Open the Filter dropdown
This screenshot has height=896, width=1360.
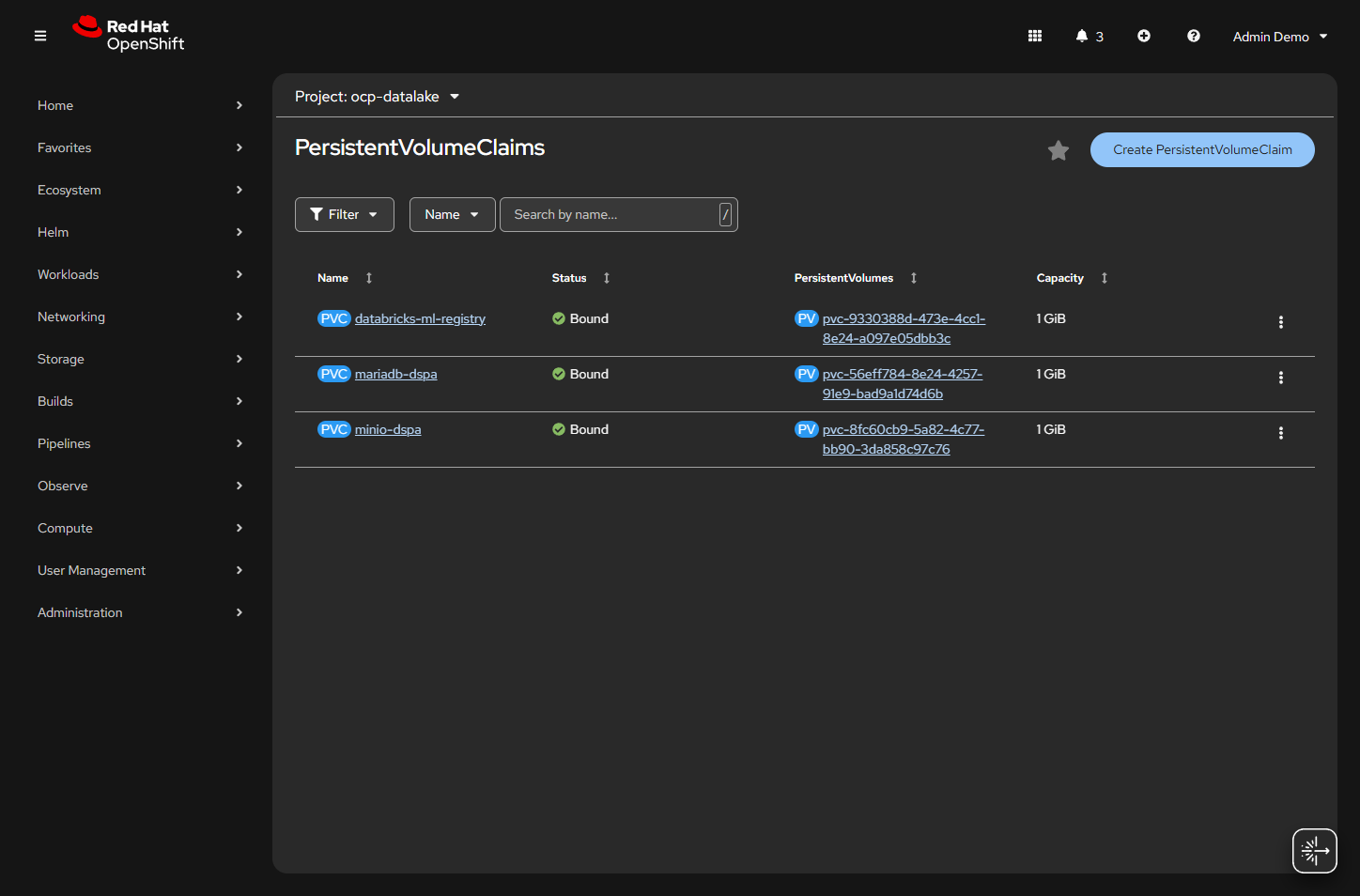(345, 214)
